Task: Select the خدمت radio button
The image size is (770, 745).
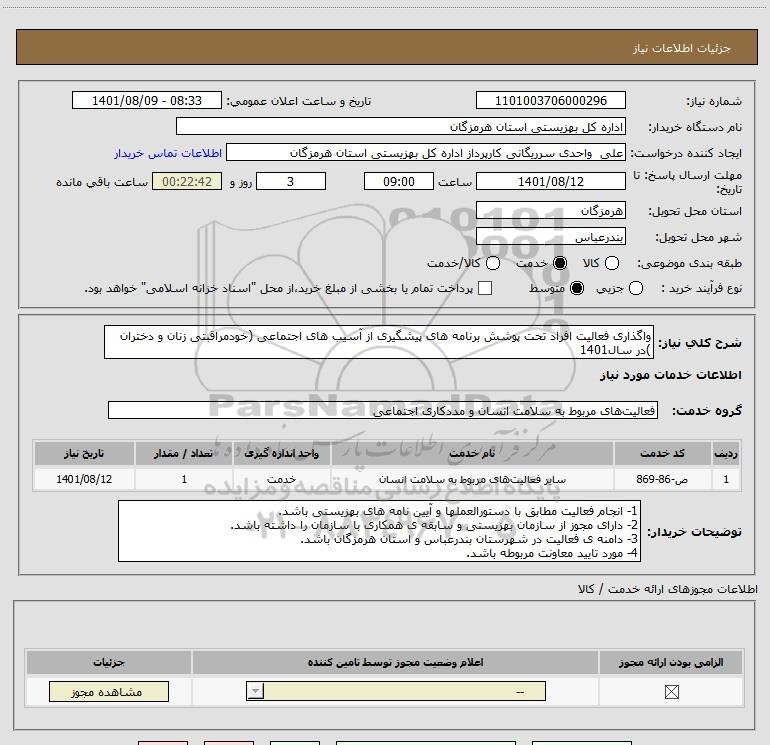Action: click(x=560, y=263)
